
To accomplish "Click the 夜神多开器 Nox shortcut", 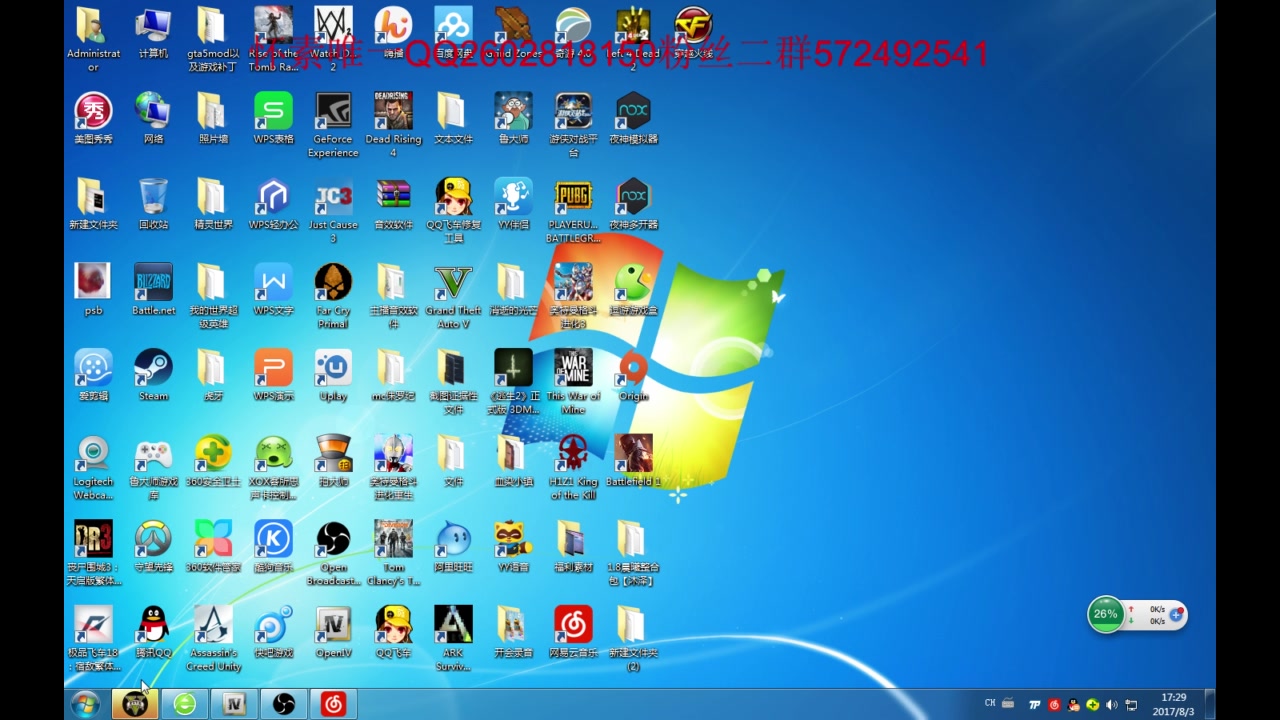I will click(x=633, y=205).
